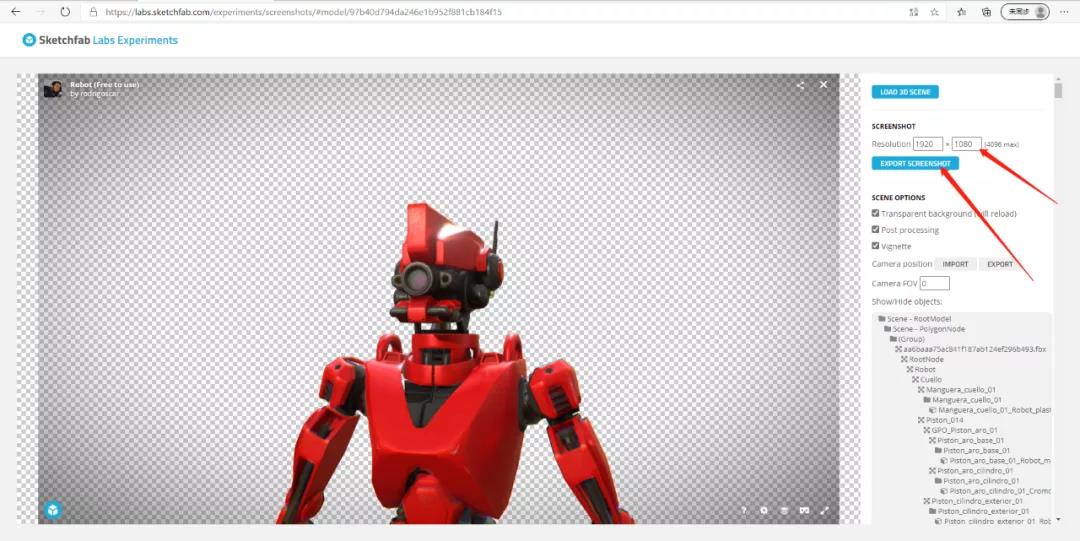Screen dimensions: 1080x541
Task: Enter fullscreen with the expand arrows icon
Action: [824, 511]
